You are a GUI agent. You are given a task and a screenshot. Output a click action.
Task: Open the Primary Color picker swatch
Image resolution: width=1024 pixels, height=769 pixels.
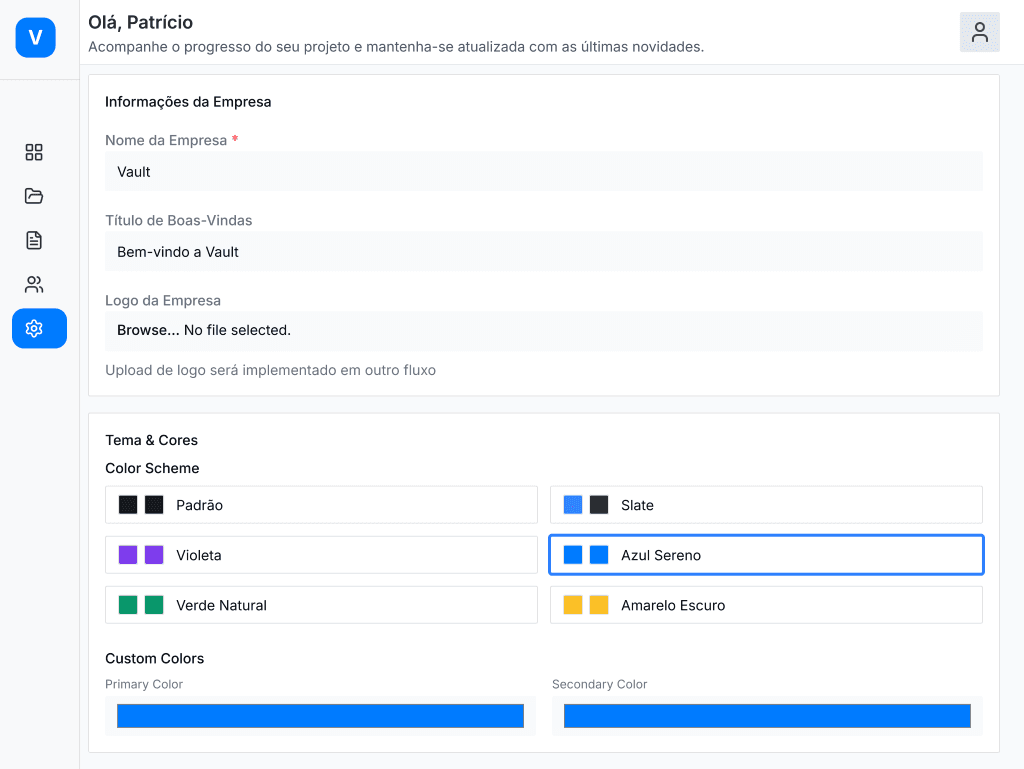coord(320,716)
